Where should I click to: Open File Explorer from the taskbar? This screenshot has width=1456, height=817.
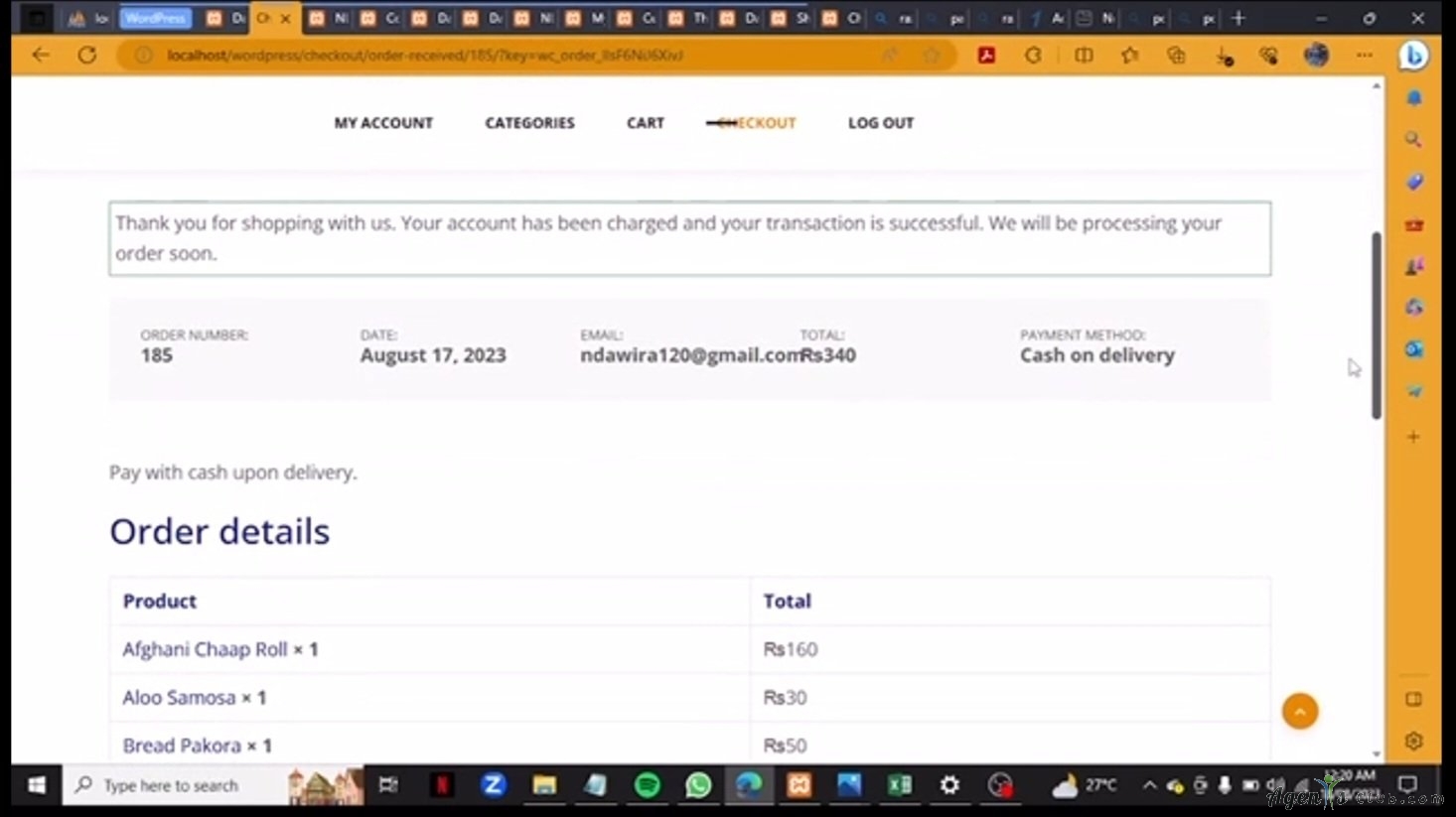[544, 785]
